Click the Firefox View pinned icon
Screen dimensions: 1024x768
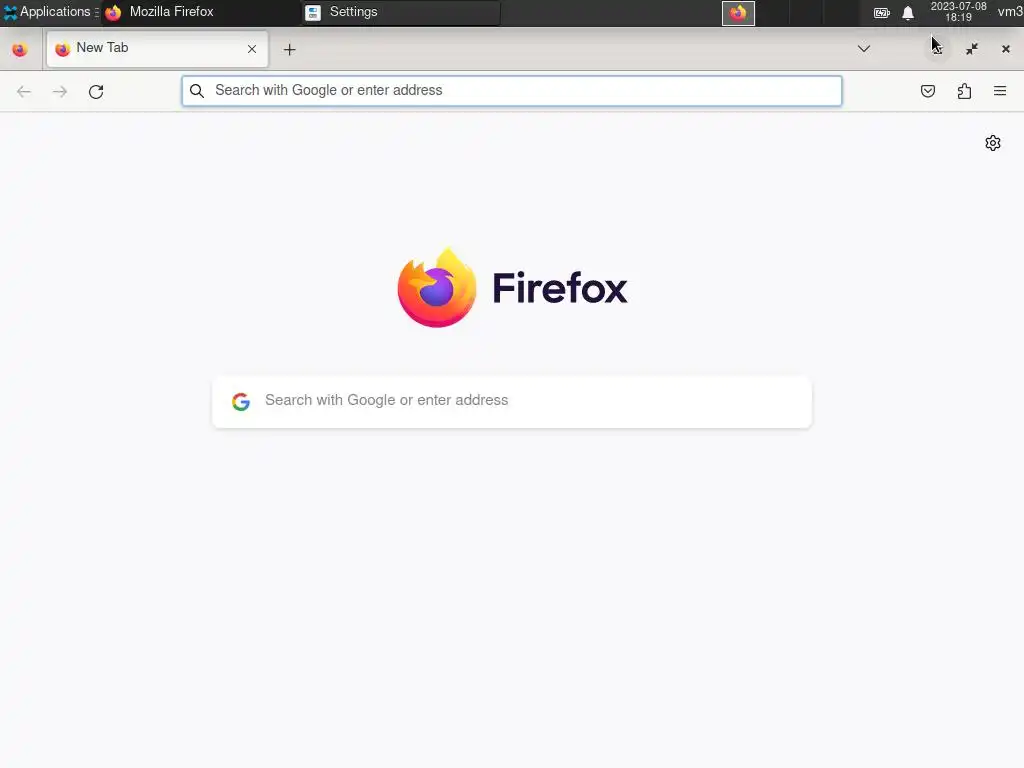[20, 50]
